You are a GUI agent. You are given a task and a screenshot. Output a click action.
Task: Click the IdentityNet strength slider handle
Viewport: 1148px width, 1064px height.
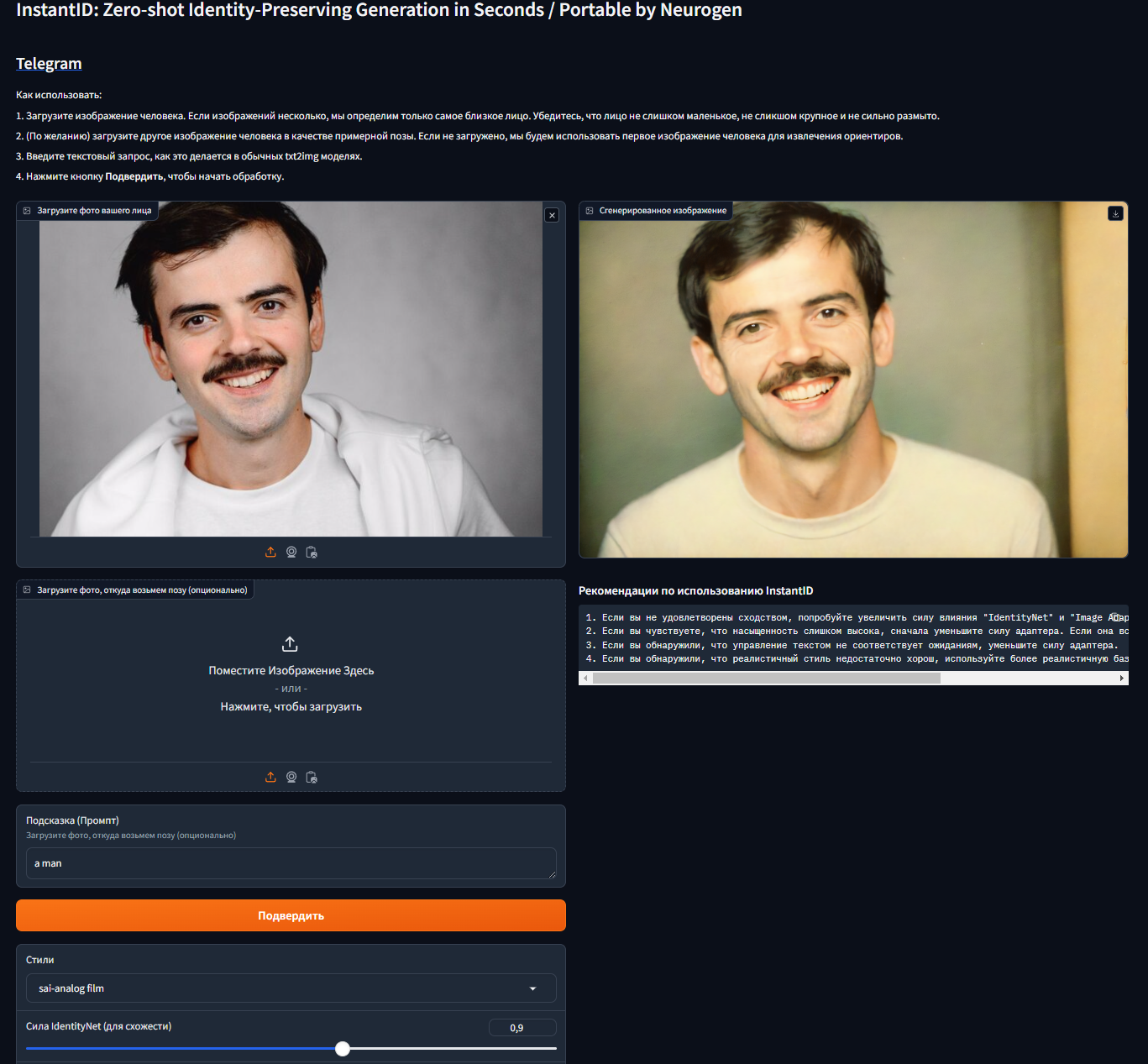[x=343, y=1048]
